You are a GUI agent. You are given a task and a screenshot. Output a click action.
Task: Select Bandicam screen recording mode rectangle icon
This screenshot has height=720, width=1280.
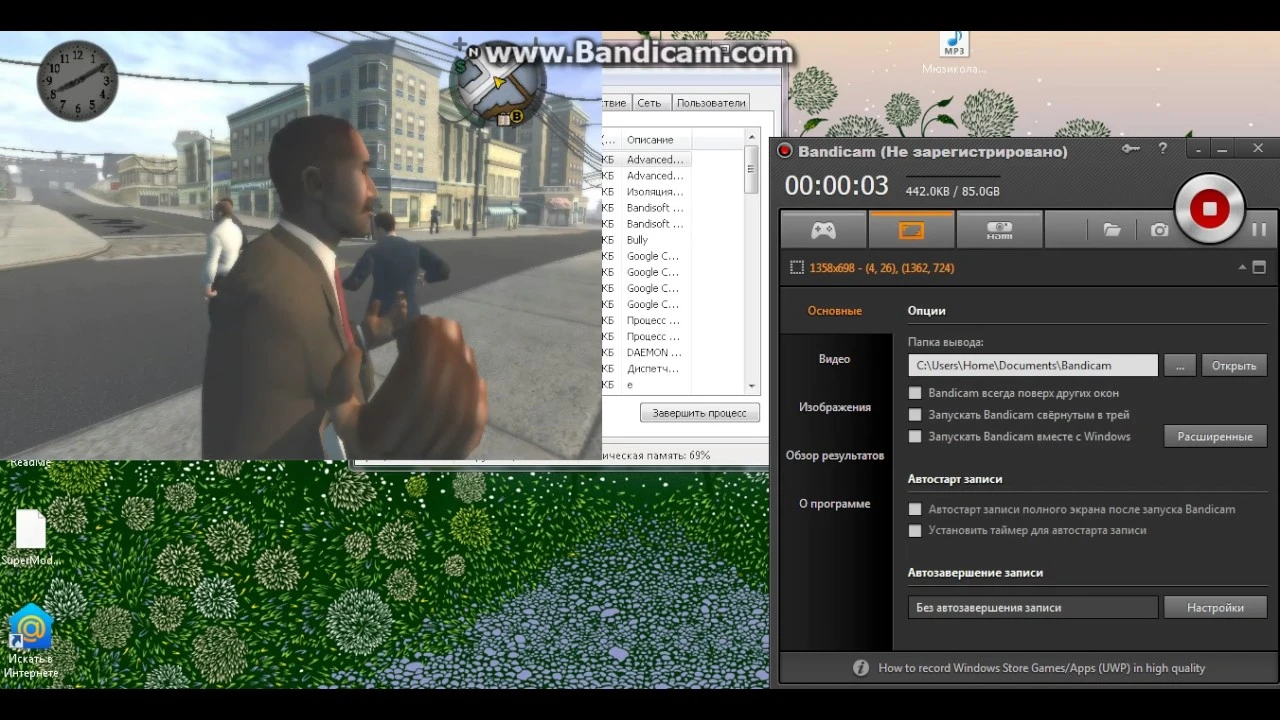click(911, 230)
